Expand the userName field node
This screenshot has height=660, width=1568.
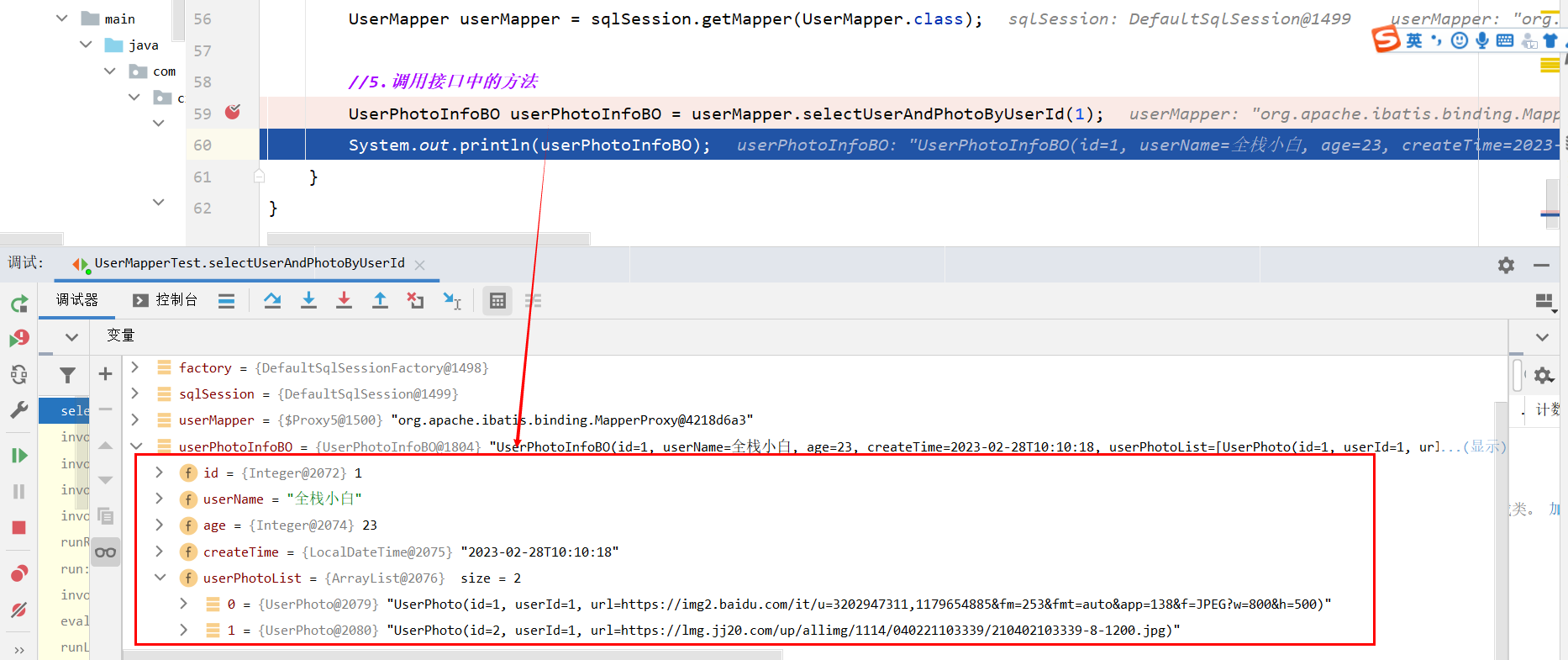click(159, 499)
